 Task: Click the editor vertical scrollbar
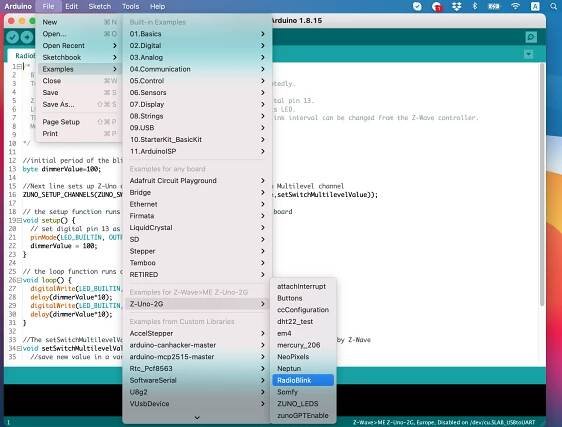(x=543, y=185)
